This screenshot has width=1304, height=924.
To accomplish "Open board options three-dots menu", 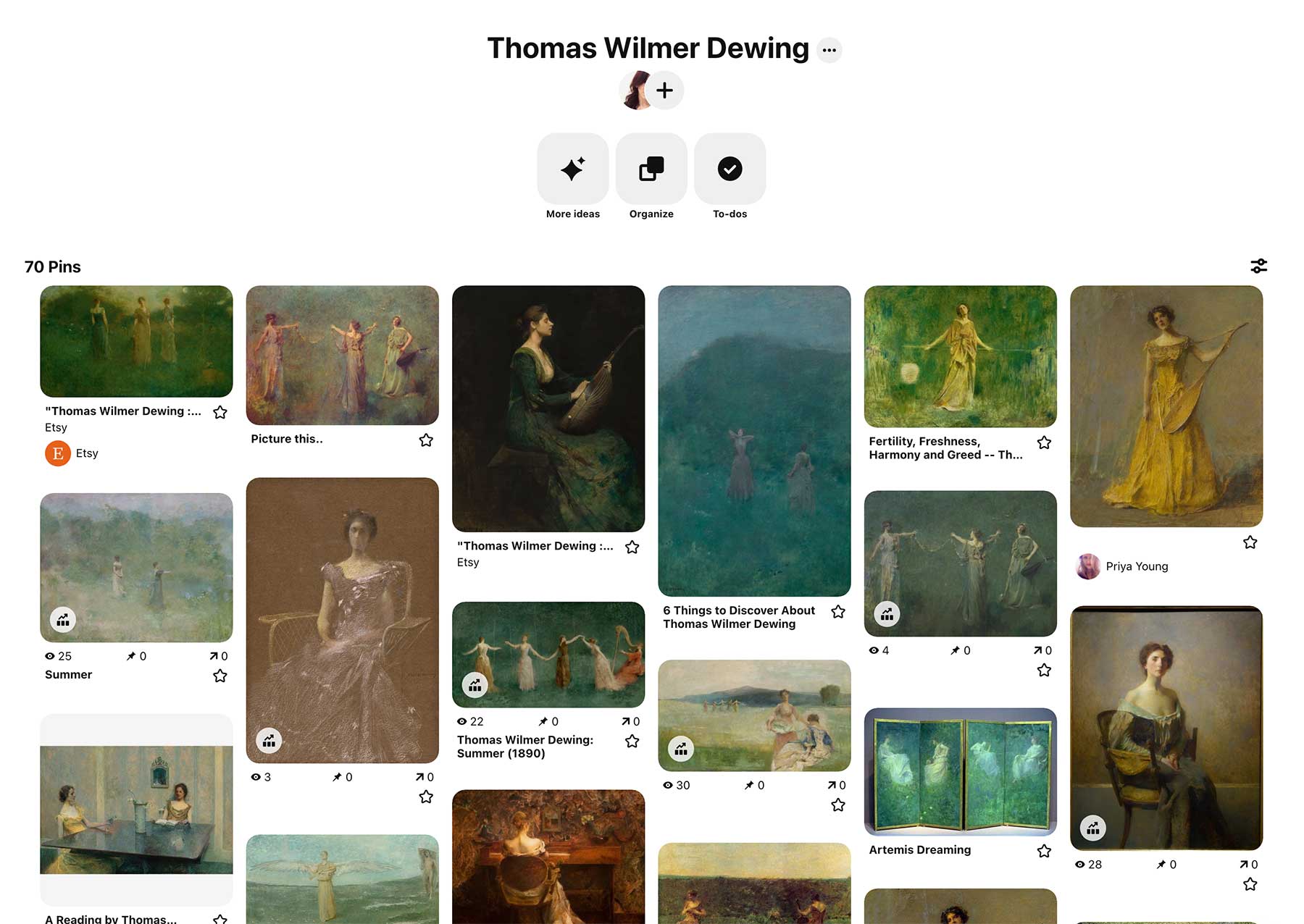I will (829, 50).
